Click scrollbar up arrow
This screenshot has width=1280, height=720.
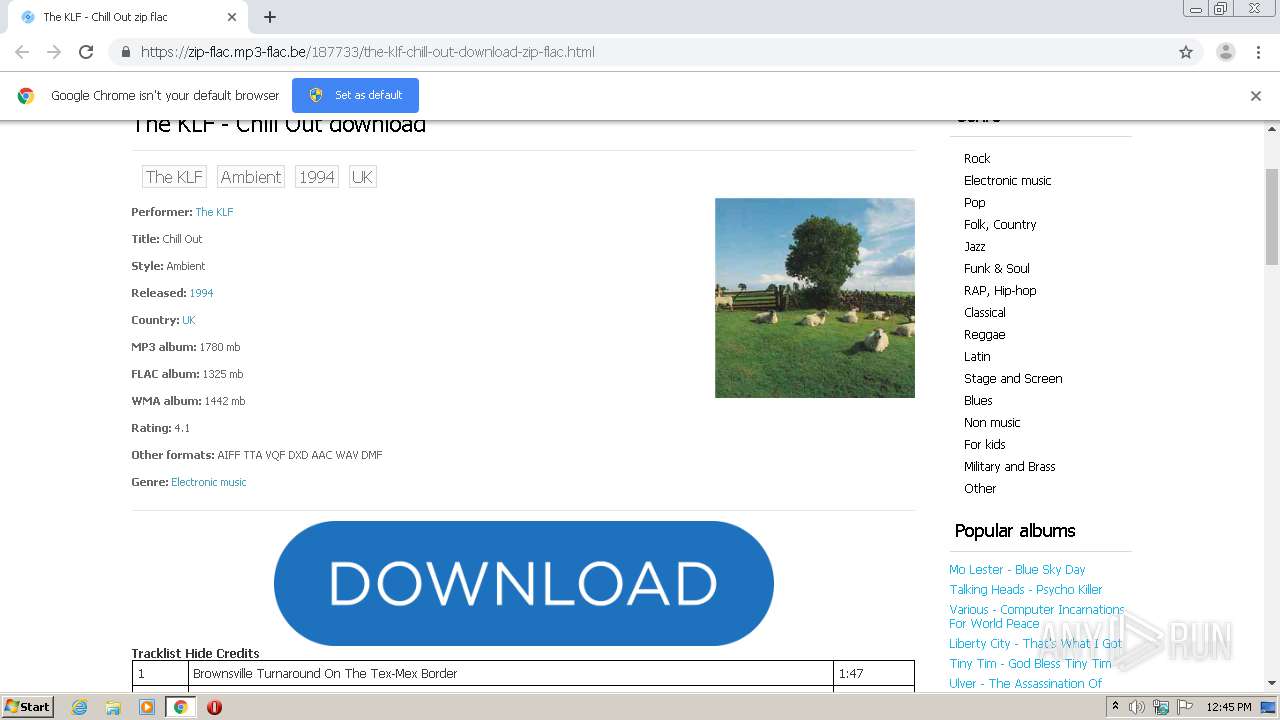(1272, 127)
